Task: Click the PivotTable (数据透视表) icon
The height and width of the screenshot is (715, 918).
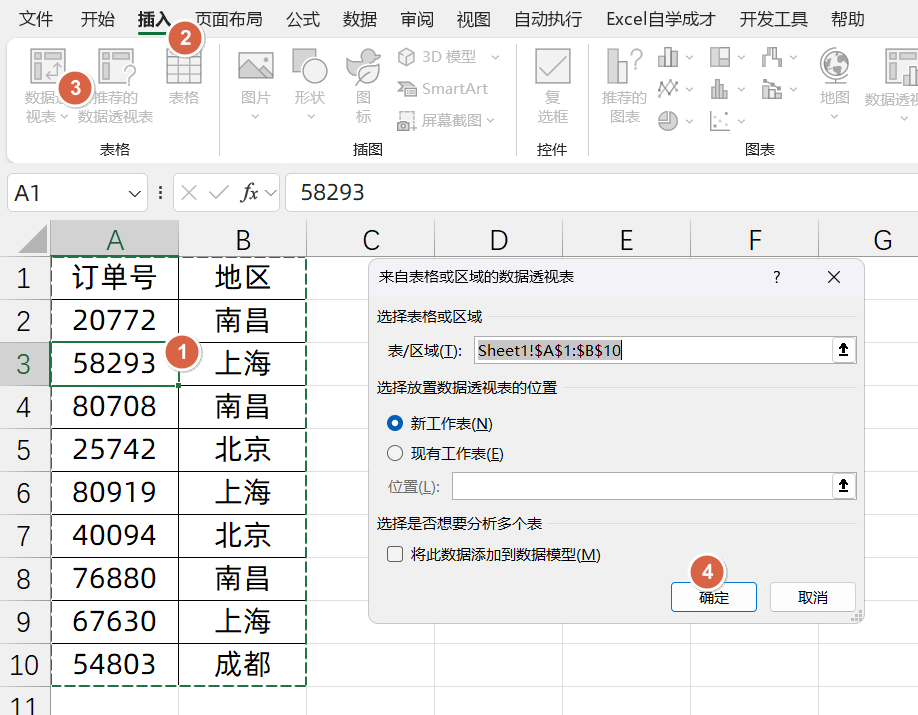Action: (x=47, y=66)
